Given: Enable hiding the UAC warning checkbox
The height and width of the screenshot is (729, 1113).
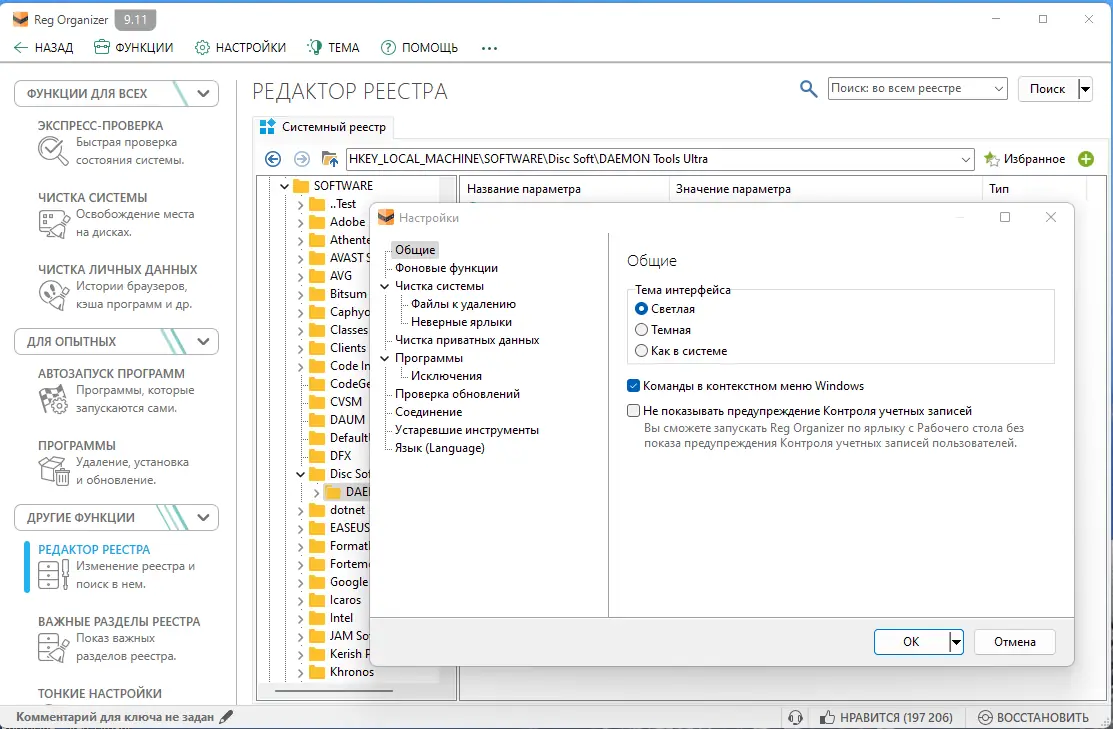Looking at the screenshot, I should coord(631,410).
